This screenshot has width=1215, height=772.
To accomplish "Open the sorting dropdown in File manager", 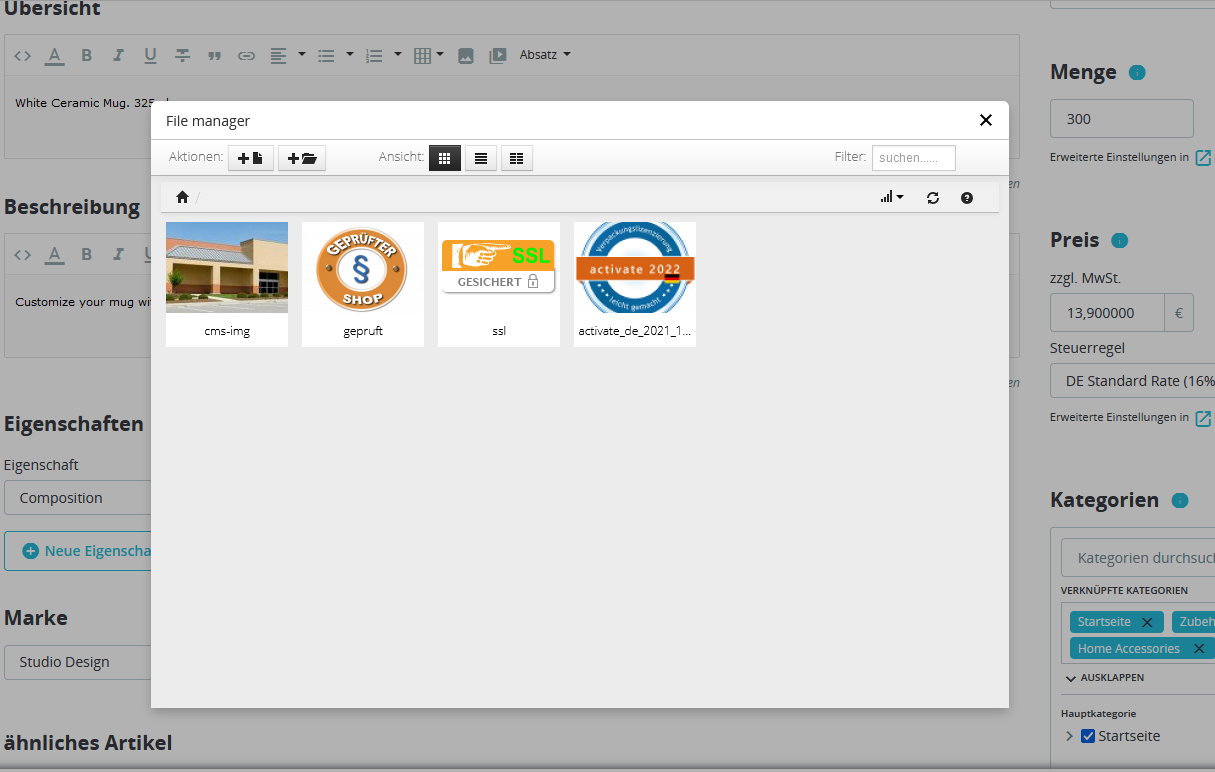I will [x=892, y=198].
